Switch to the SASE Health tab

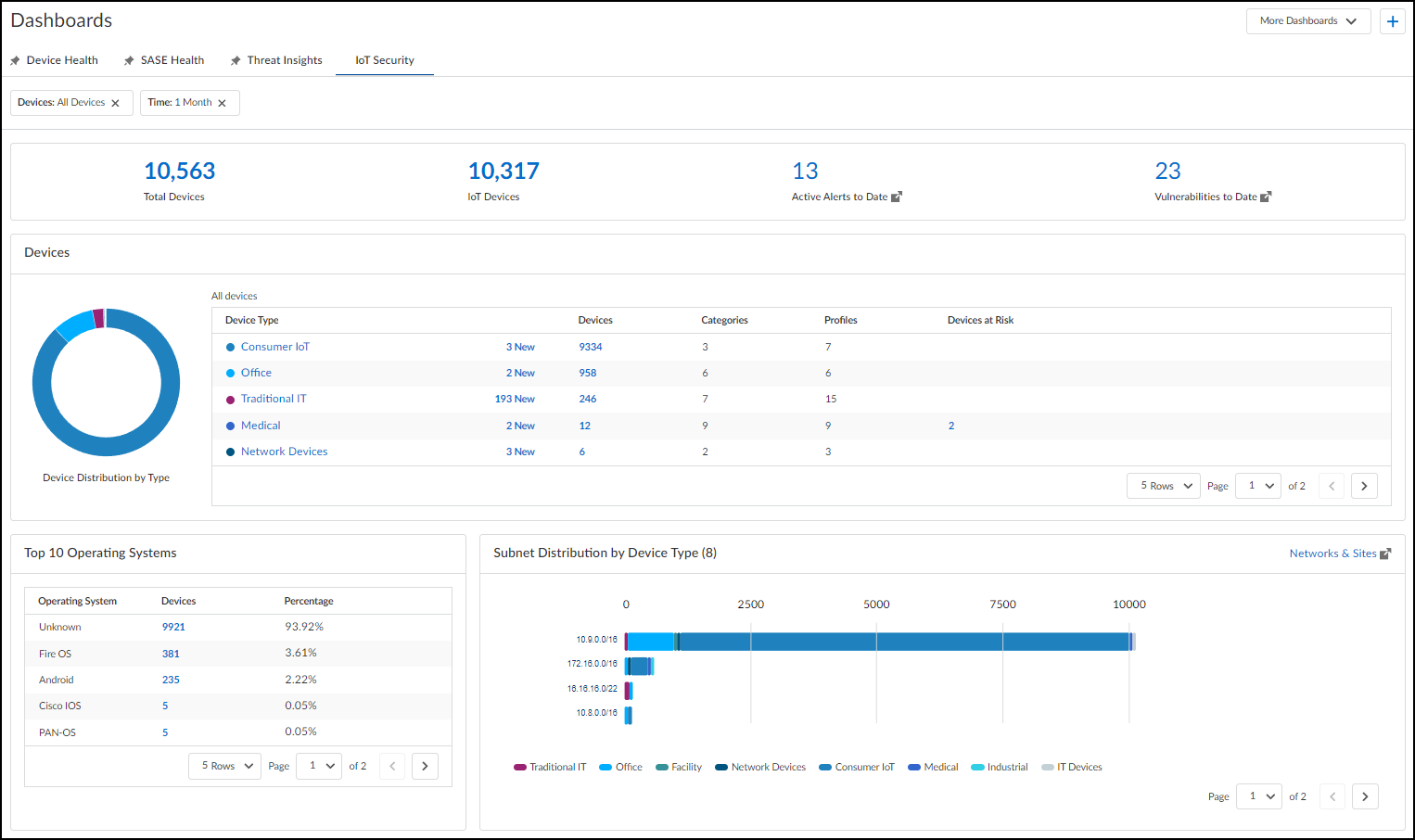(172, 60)
